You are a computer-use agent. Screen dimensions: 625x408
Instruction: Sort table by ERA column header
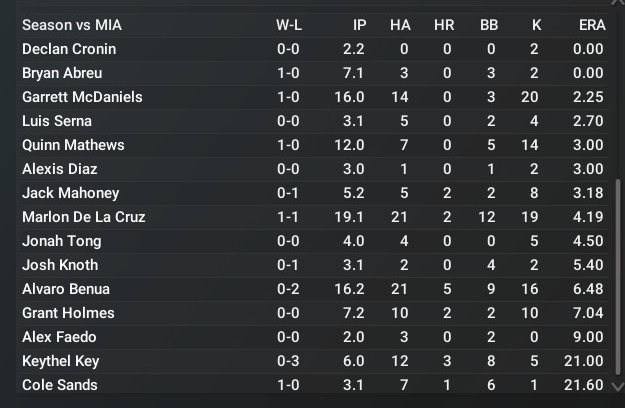point(590,25)
